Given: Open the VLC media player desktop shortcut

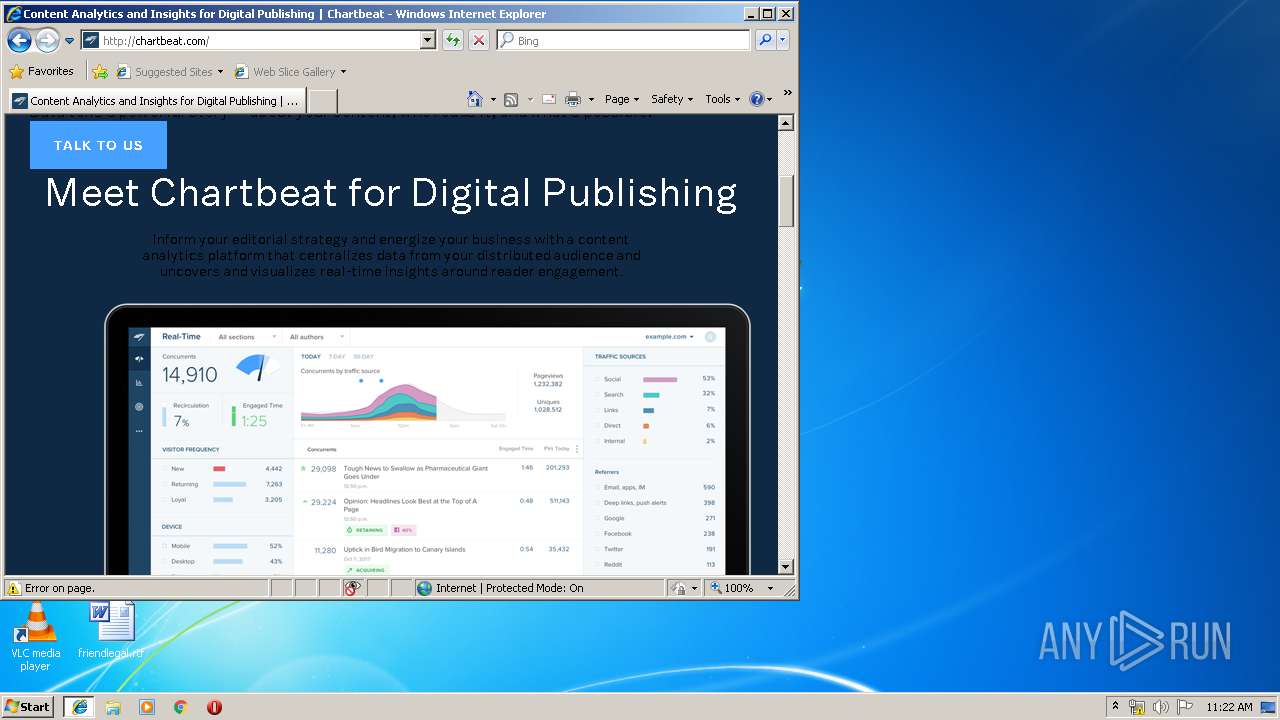Looking at the screenshot, I should pos(35,637).
